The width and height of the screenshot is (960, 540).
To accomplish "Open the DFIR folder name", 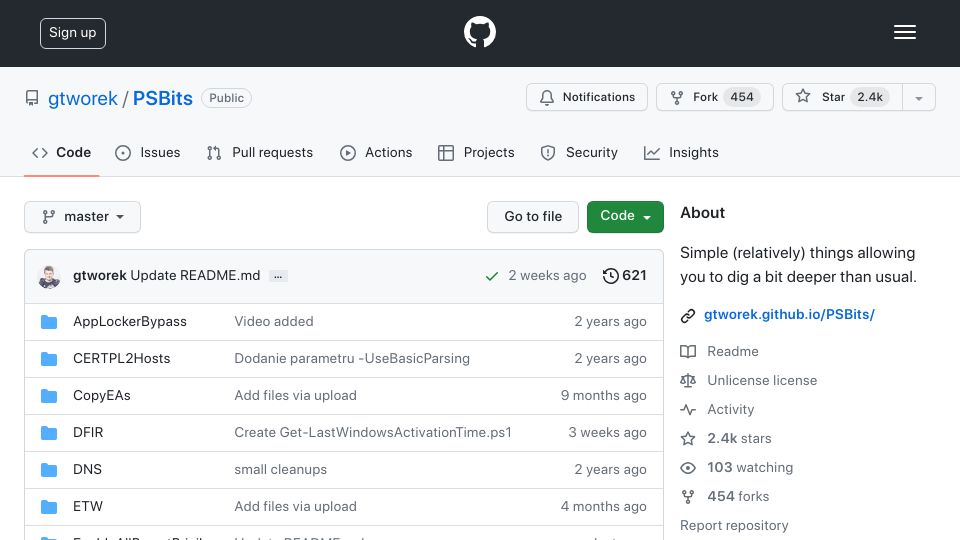I will (x=88, y=433).
